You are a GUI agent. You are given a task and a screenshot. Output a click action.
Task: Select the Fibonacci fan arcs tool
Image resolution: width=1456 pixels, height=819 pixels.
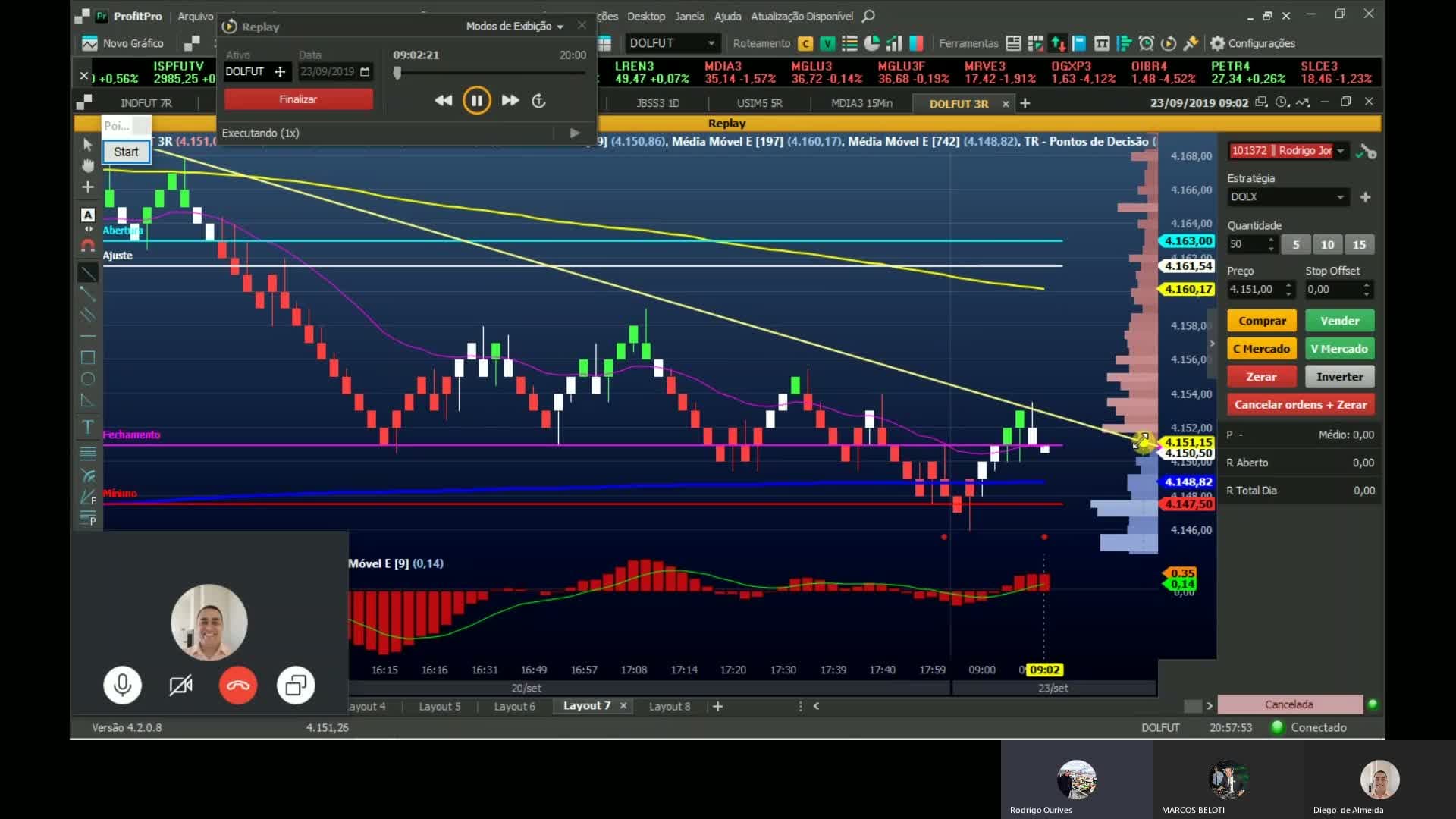pos(88,475)
